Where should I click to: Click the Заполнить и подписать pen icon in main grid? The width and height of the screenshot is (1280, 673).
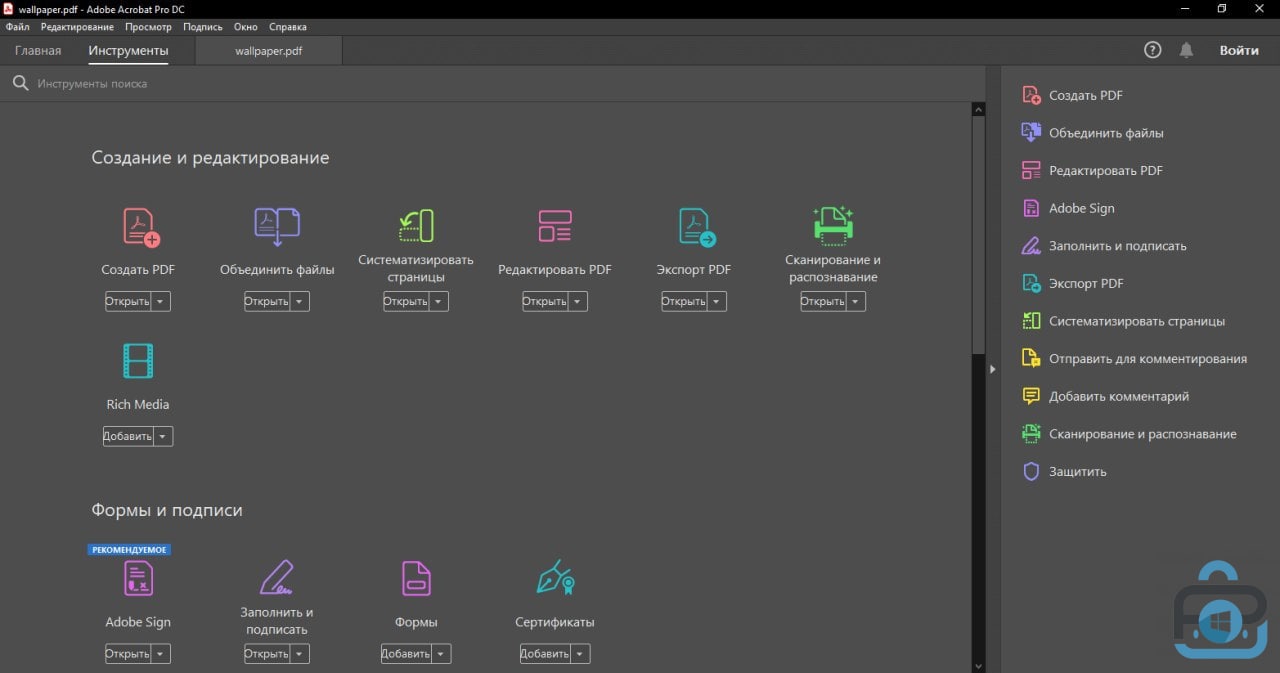click(277, 577)
